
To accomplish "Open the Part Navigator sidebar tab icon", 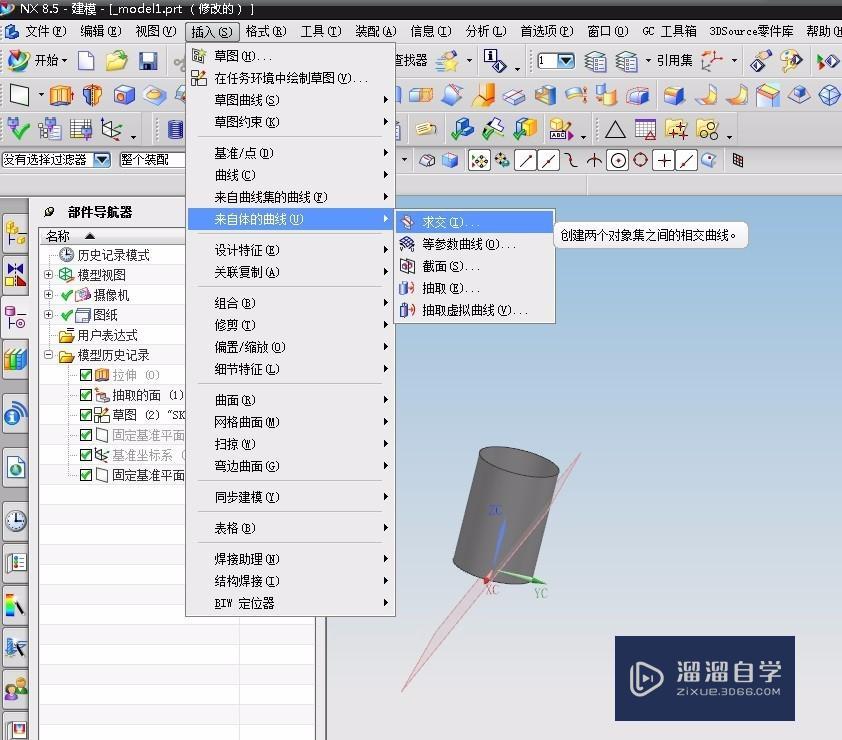I will click(16, 318).
